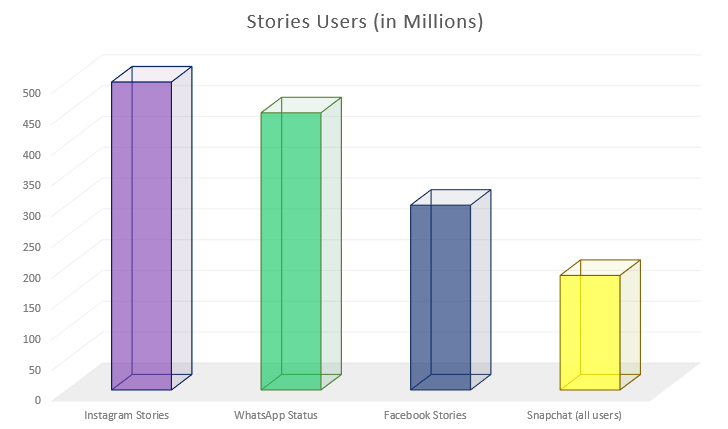Select the 150 vertical axis label
Screen dimensions: 728x429
tap(32, 307)
